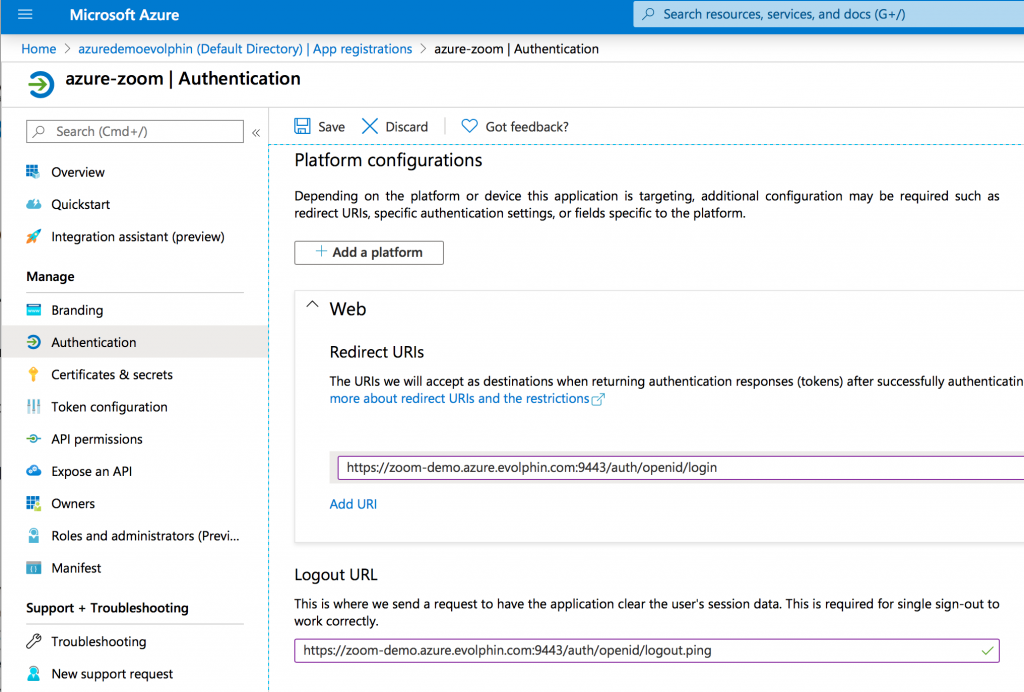Save the authentication settings

320,126
